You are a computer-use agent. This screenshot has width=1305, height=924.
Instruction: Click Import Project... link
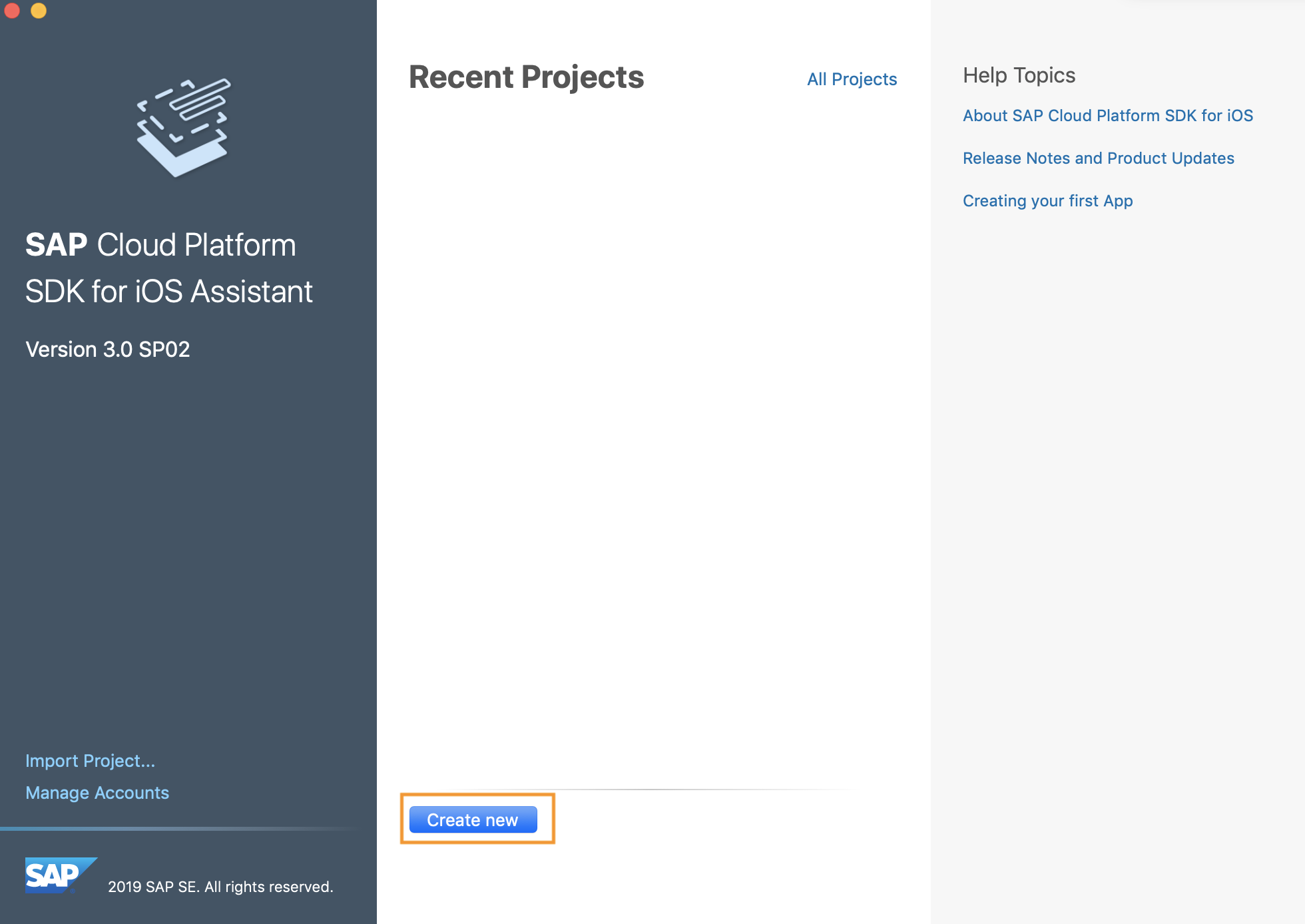coord(90,760)
